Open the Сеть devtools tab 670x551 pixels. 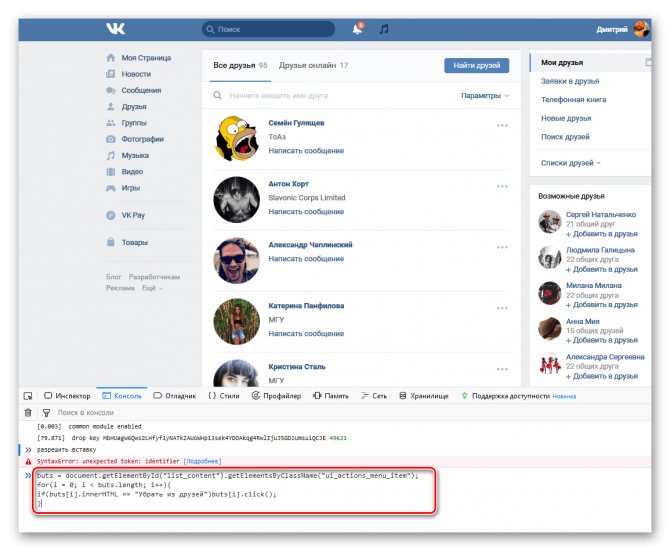(374, 396)
